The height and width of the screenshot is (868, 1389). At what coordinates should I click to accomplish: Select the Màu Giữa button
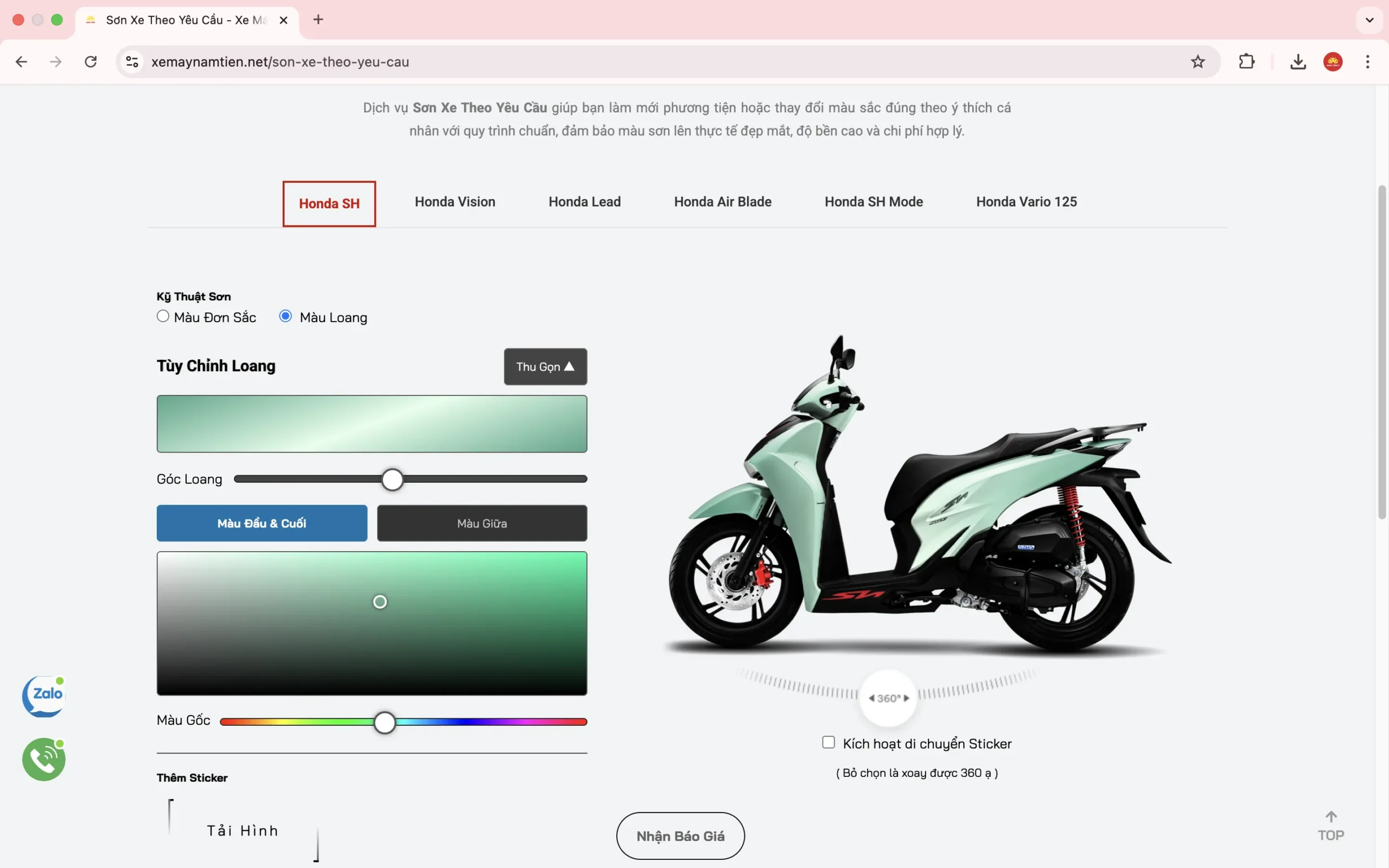coord(482,523)
